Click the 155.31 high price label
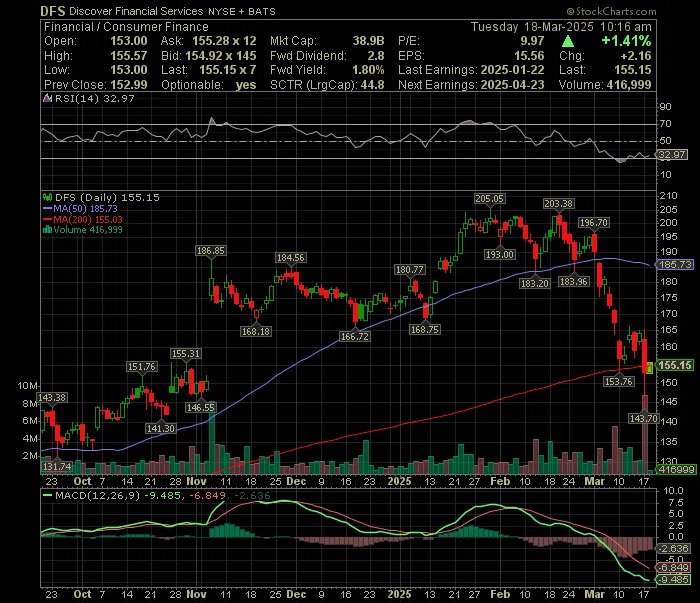Viewport: 700px width, 603px height. 186,353
